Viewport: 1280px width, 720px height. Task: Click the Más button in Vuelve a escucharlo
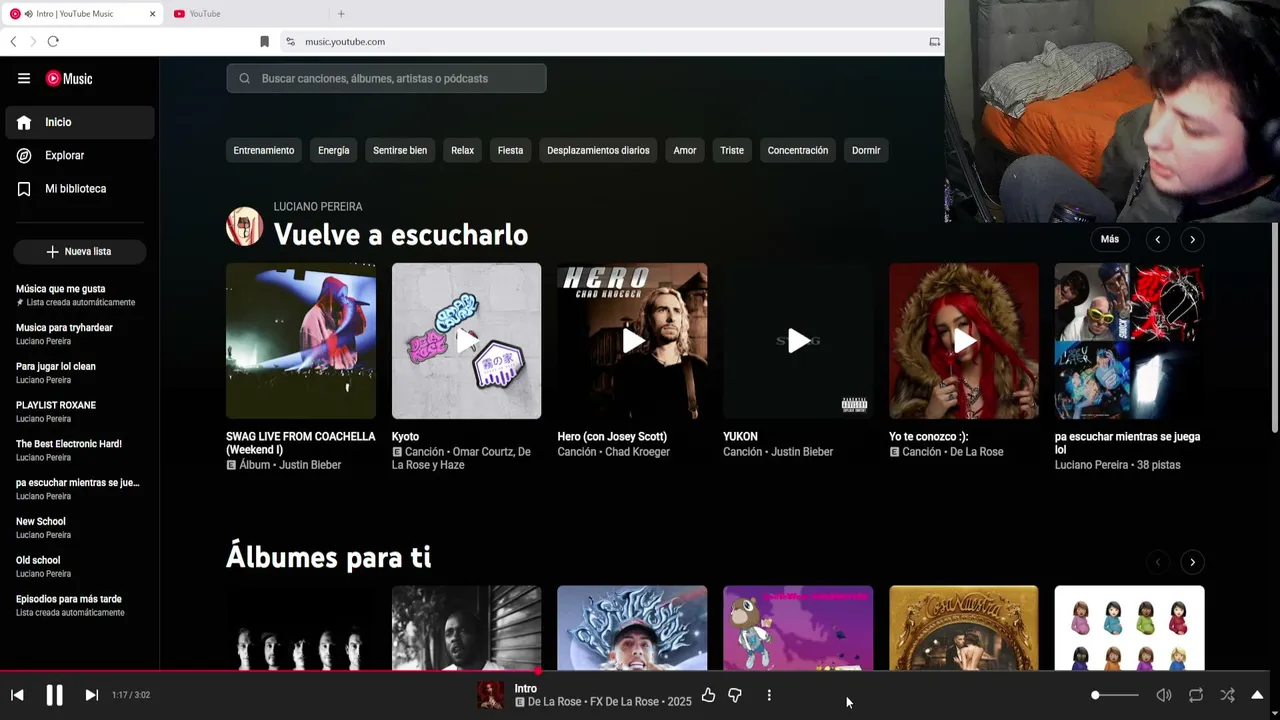point(1110,239)
